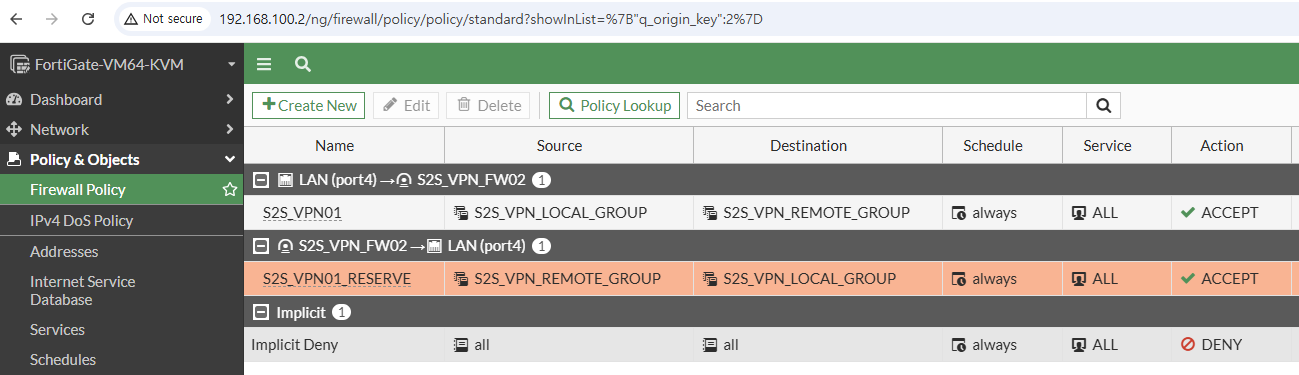Click the policy Search input field
This screenshot has height=375, width=1299.
click(887, 105)
